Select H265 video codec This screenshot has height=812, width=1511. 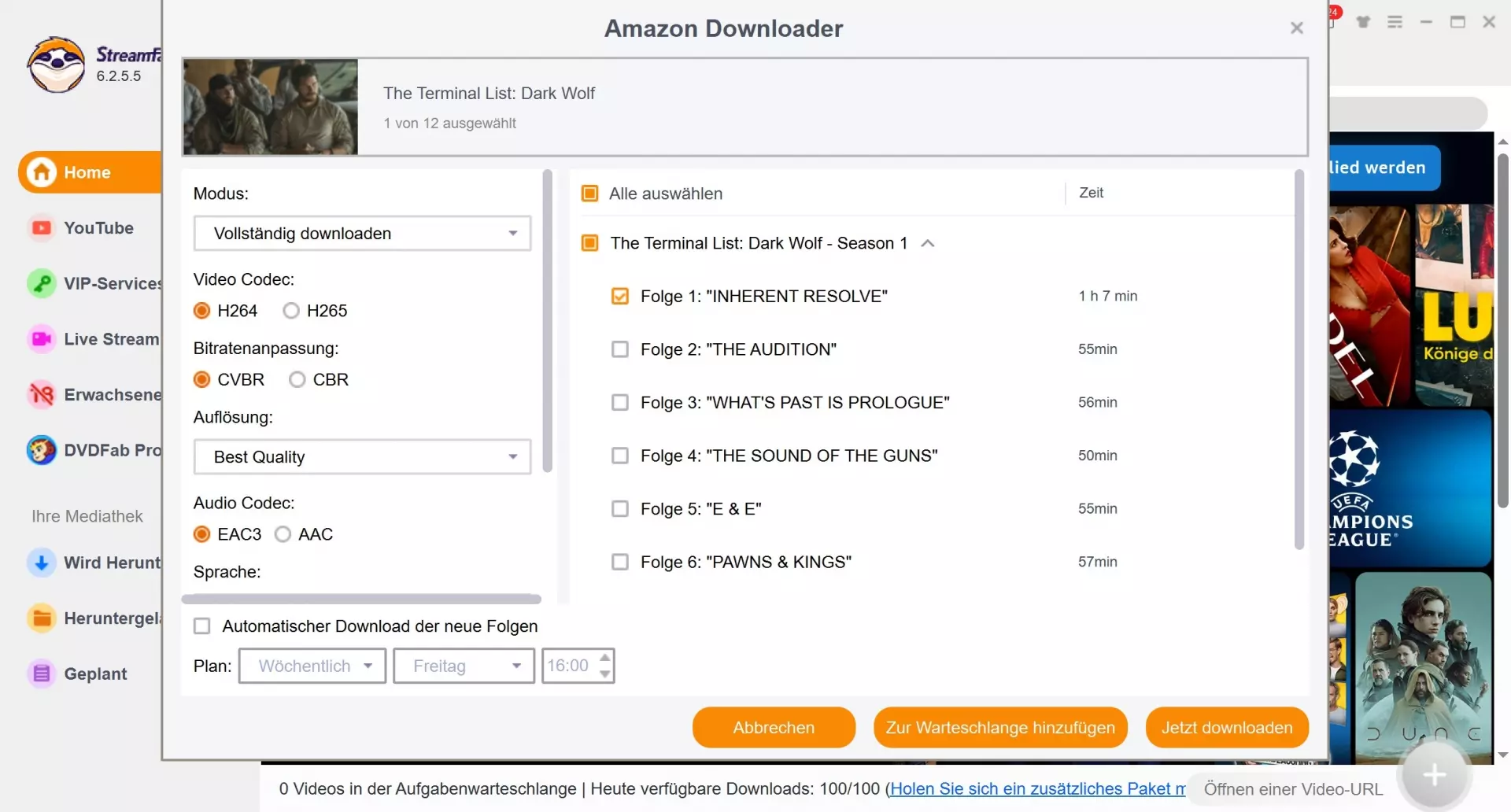(291, 311)
